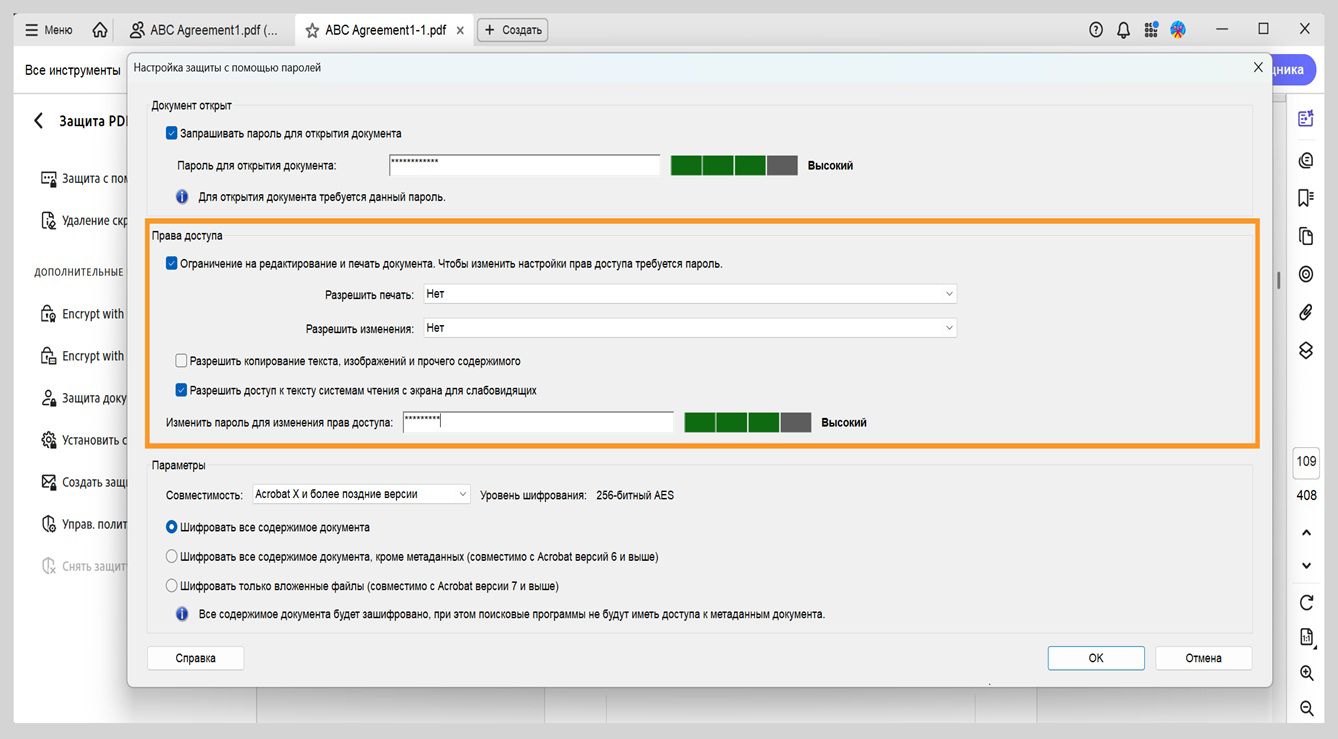Open the Разрешить изменения dropdown
The height and width of the screenshot is (739, 1338).
click(690, 328)
